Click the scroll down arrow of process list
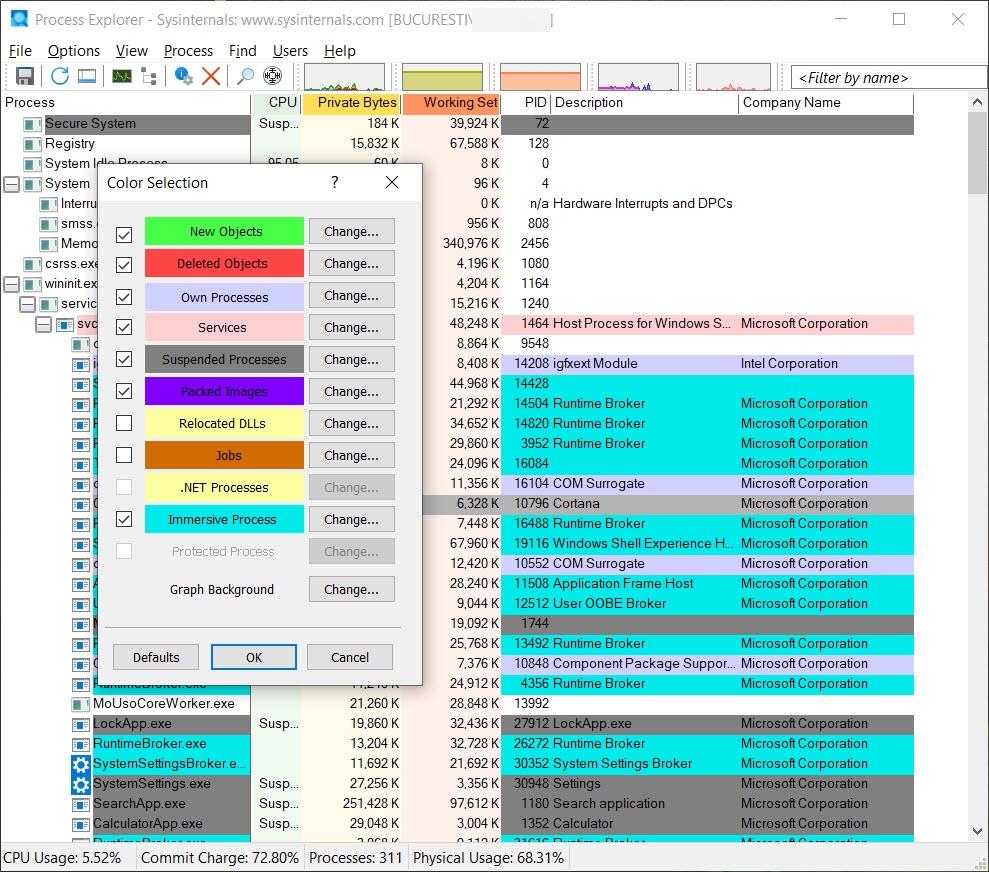This screenshot has width=989, height=872. (x=978, y=831)
